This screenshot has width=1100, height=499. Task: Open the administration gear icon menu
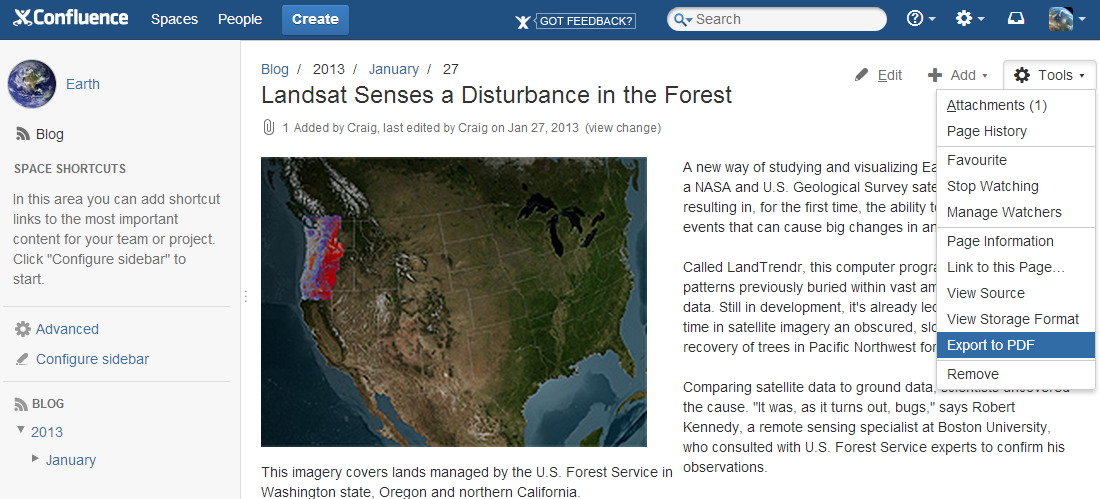965,19
